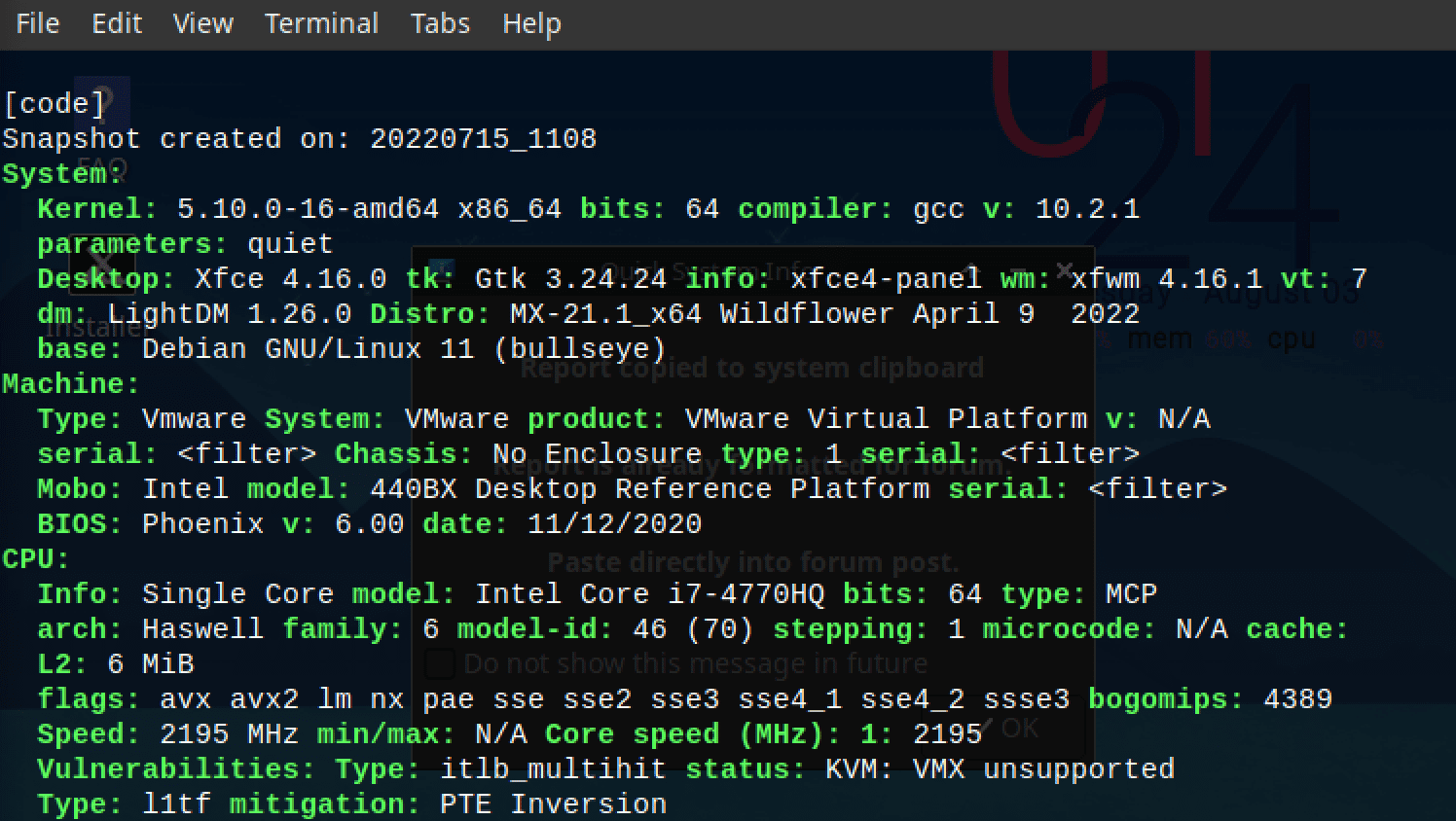Viewport: 1456px width, 821px height.
Task: Click the mitigation text 'PTE Inversion'
Action: click(x=553, y=804)
